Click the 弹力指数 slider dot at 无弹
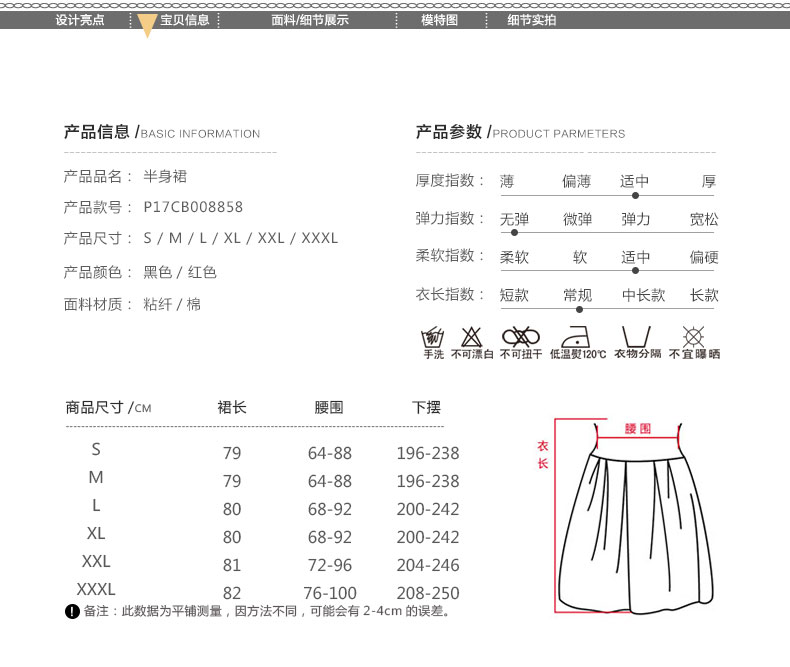 [514, 233]
